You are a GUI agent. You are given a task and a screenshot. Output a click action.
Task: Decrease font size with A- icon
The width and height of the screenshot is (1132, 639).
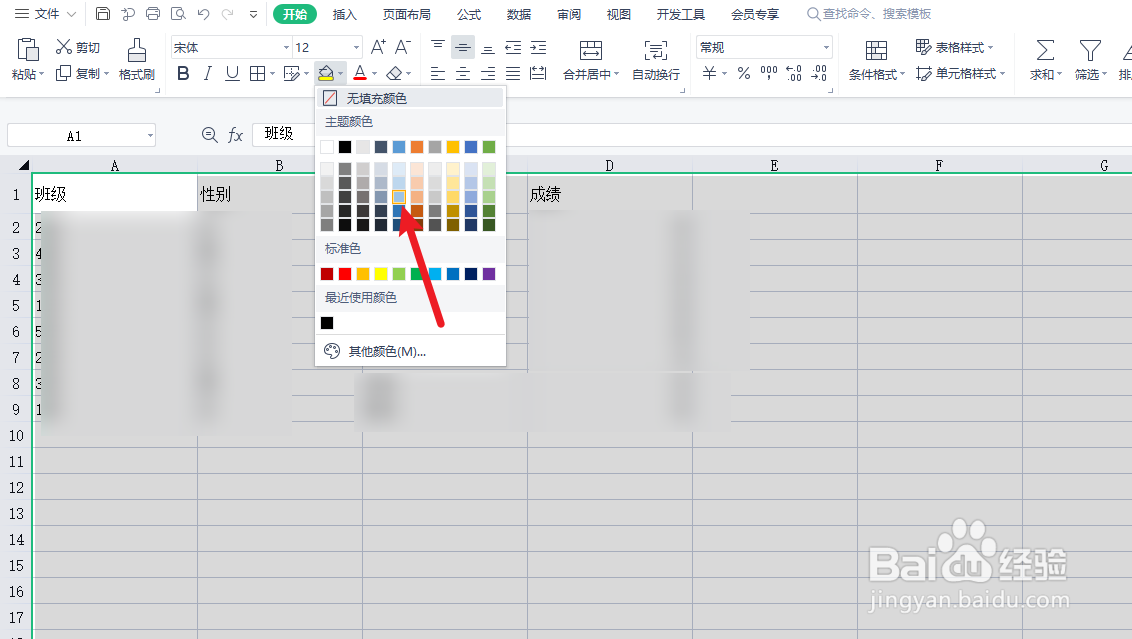[x=403, y=48]
